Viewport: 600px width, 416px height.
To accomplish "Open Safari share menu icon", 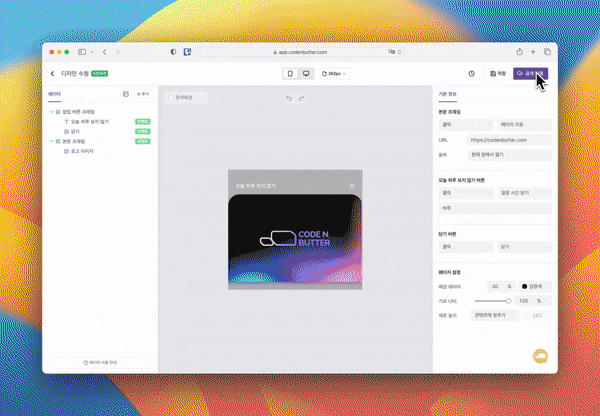I will click(x=519, y=51).
